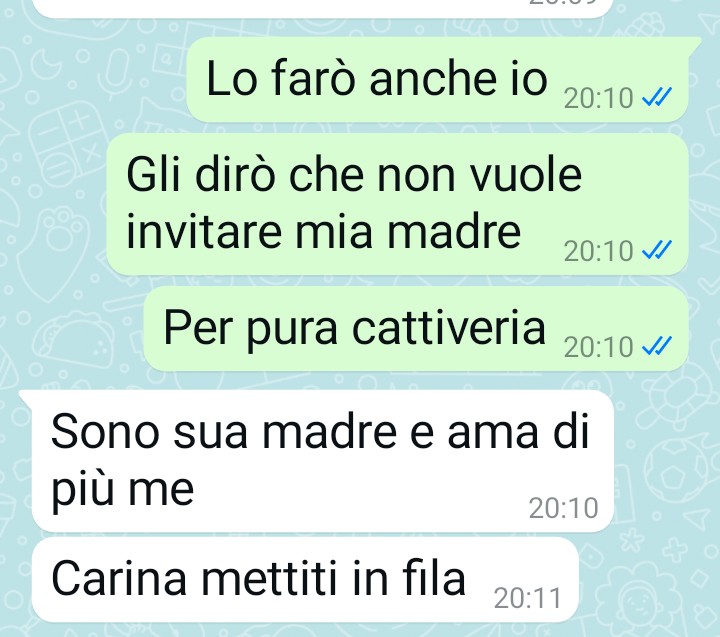
Task: Tap the word 'cattiveria' in the green bubble
Action: [449, 328]
